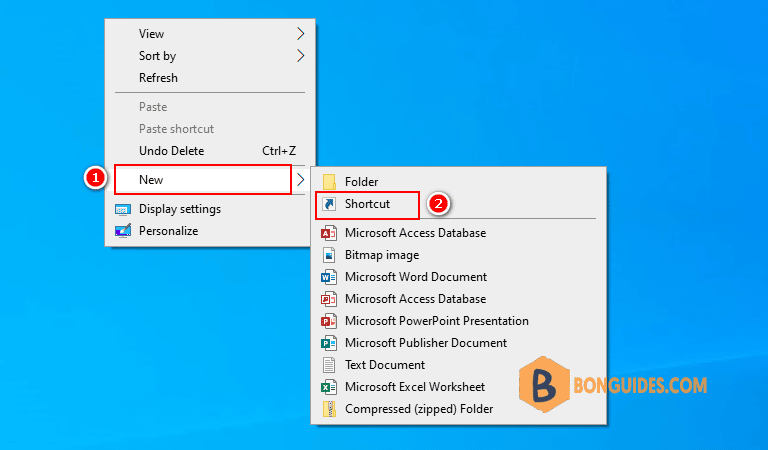Expand the New submenu chevron
This screenshot has height=450, width=768.
click(x=300, y=180)
